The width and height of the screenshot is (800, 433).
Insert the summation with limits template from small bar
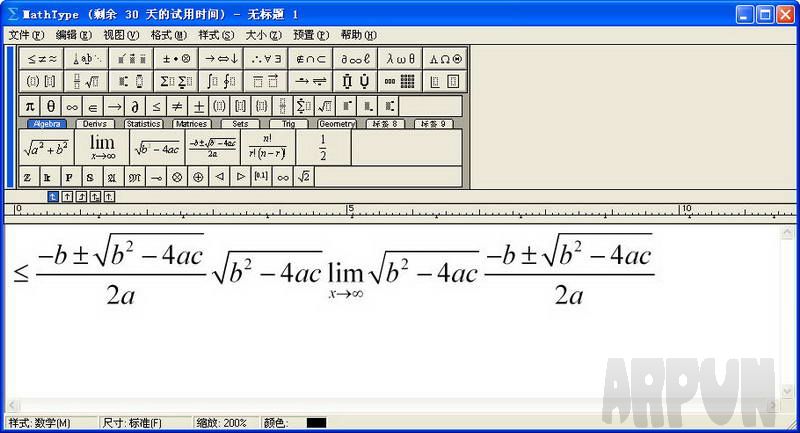[x=303, y=106]
